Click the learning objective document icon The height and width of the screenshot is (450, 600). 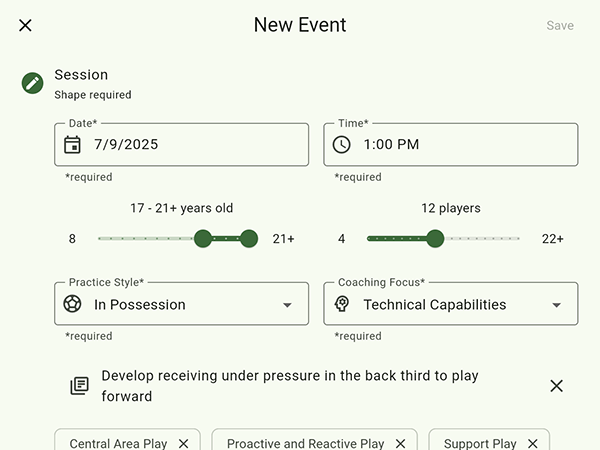[x=80, y=386]
